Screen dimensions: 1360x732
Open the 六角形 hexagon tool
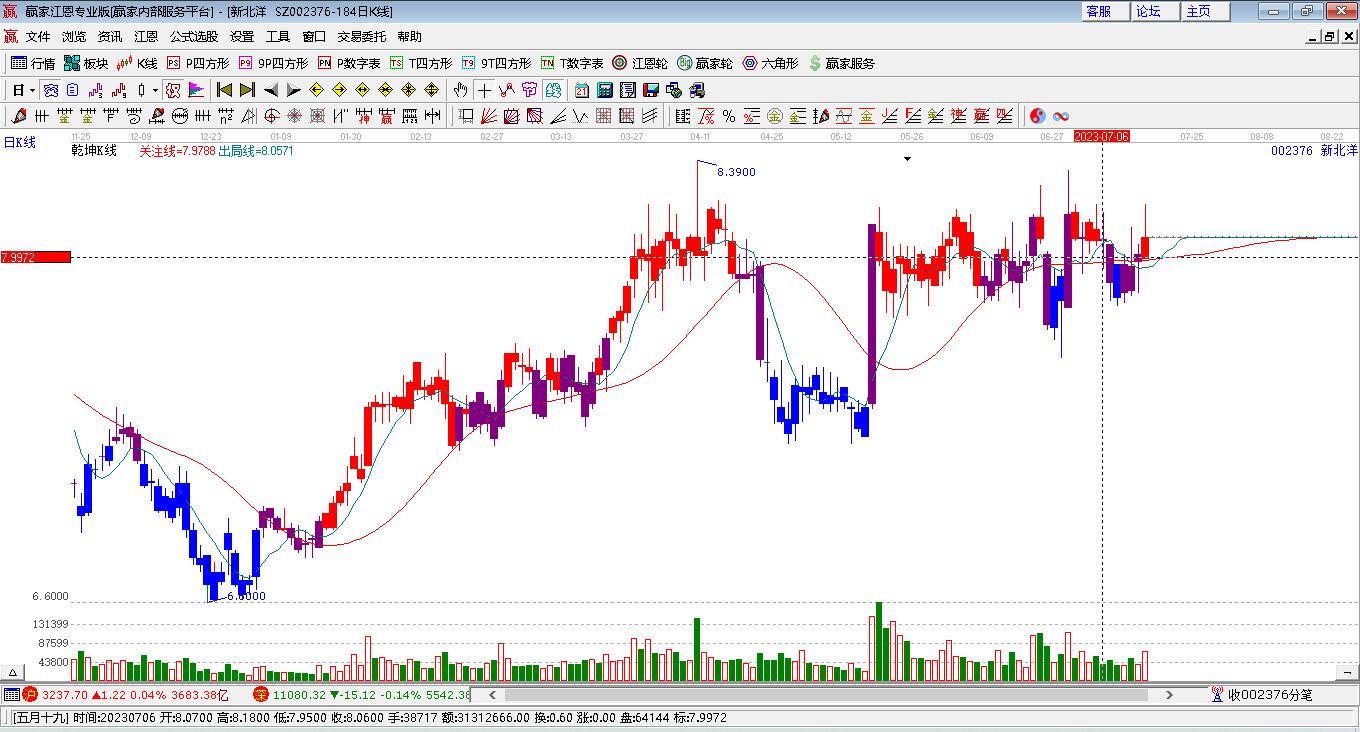770,63
